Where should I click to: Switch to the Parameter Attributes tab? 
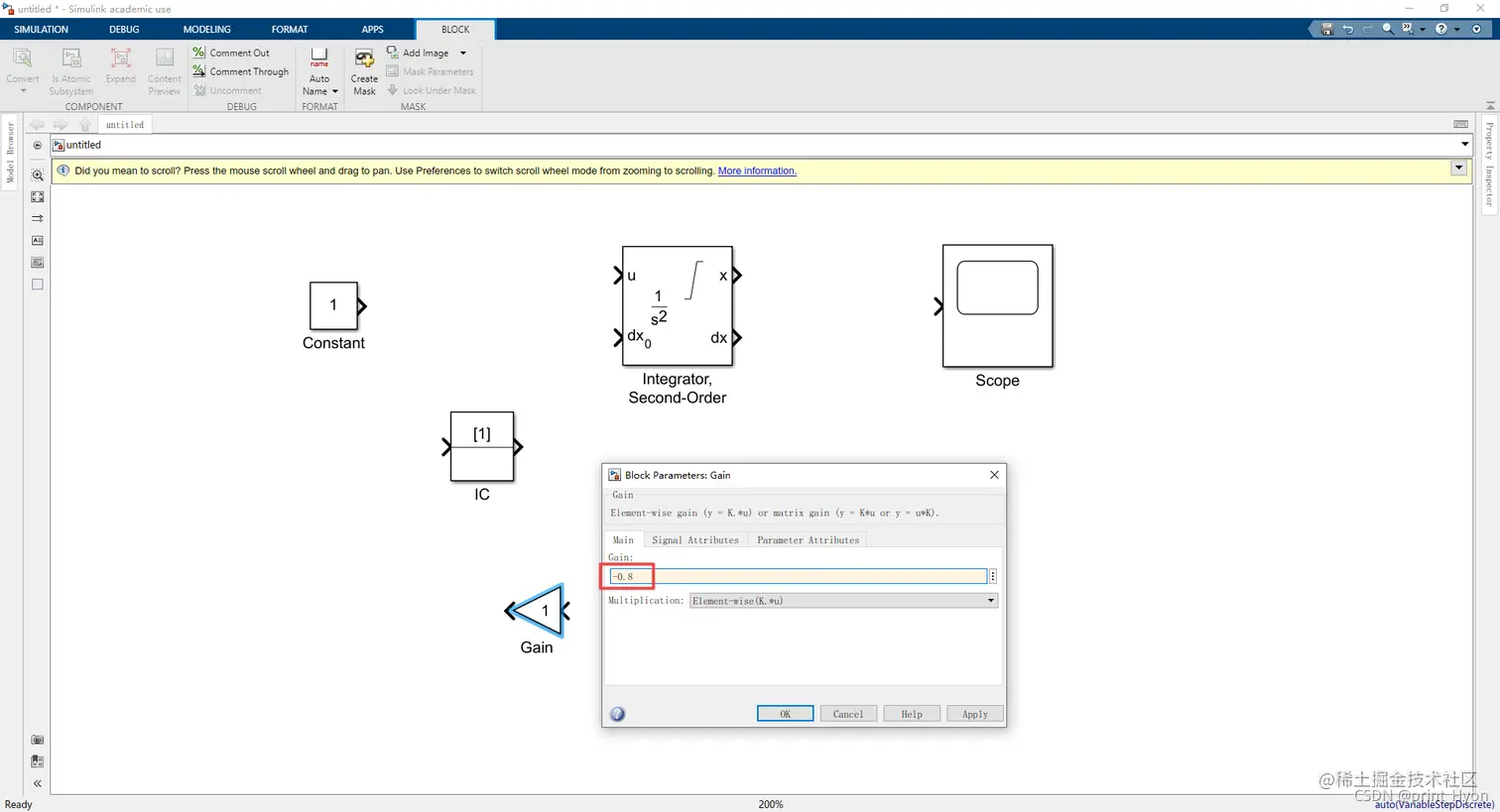click(808, 540)
